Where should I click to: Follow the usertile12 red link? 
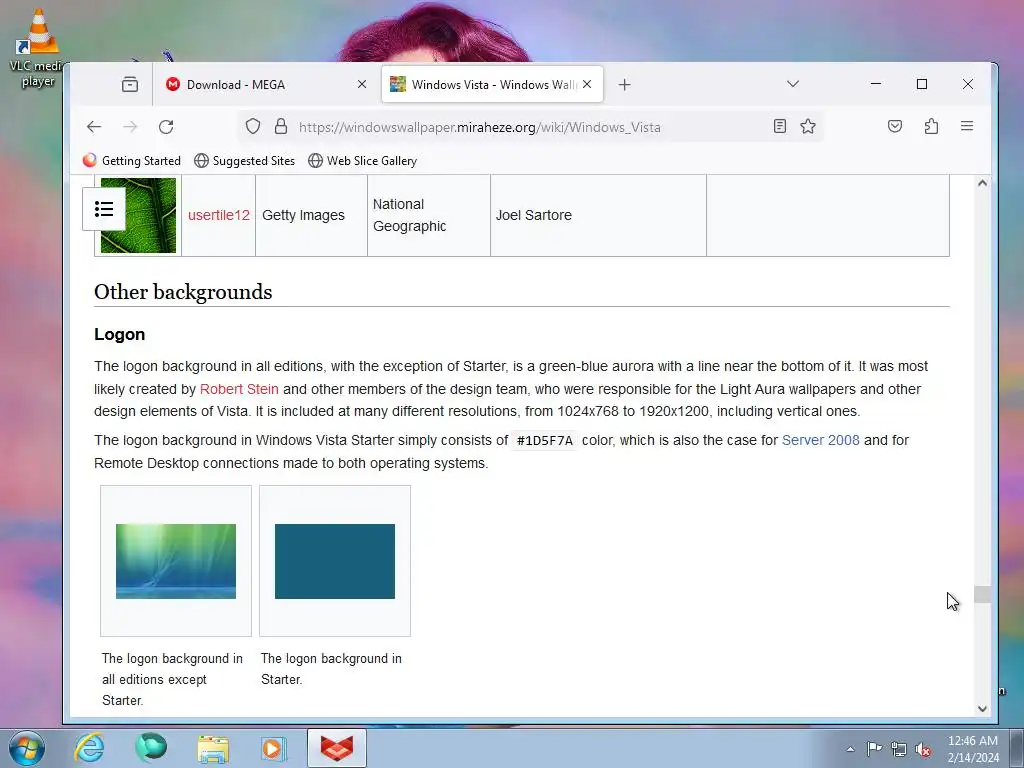[x=219, y=215]
